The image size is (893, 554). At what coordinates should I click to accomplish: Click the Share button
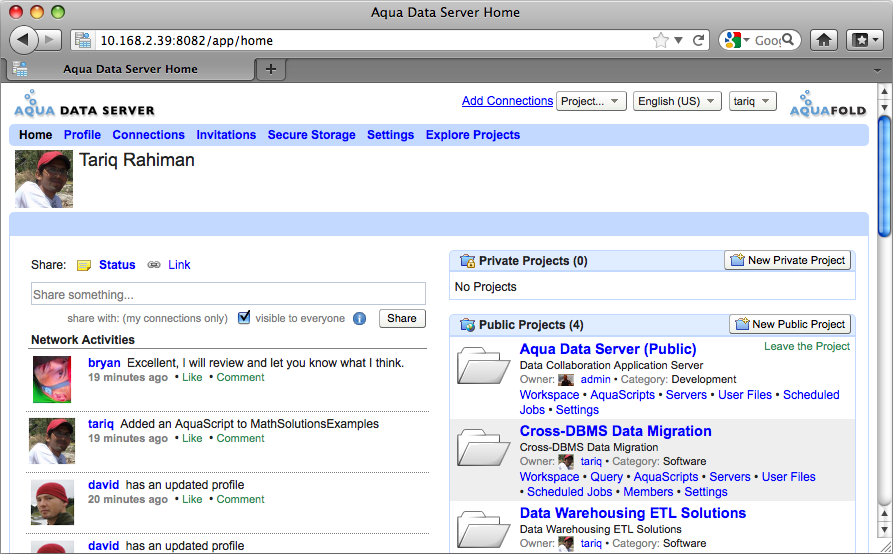402,318
